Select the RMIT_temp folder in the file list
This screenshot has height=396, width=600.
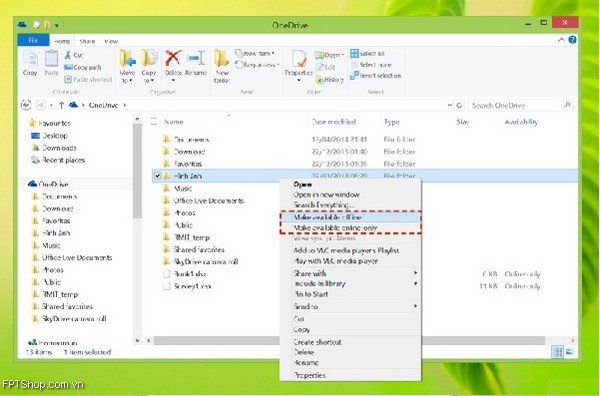pyautogui.click(x=191, y=237)
